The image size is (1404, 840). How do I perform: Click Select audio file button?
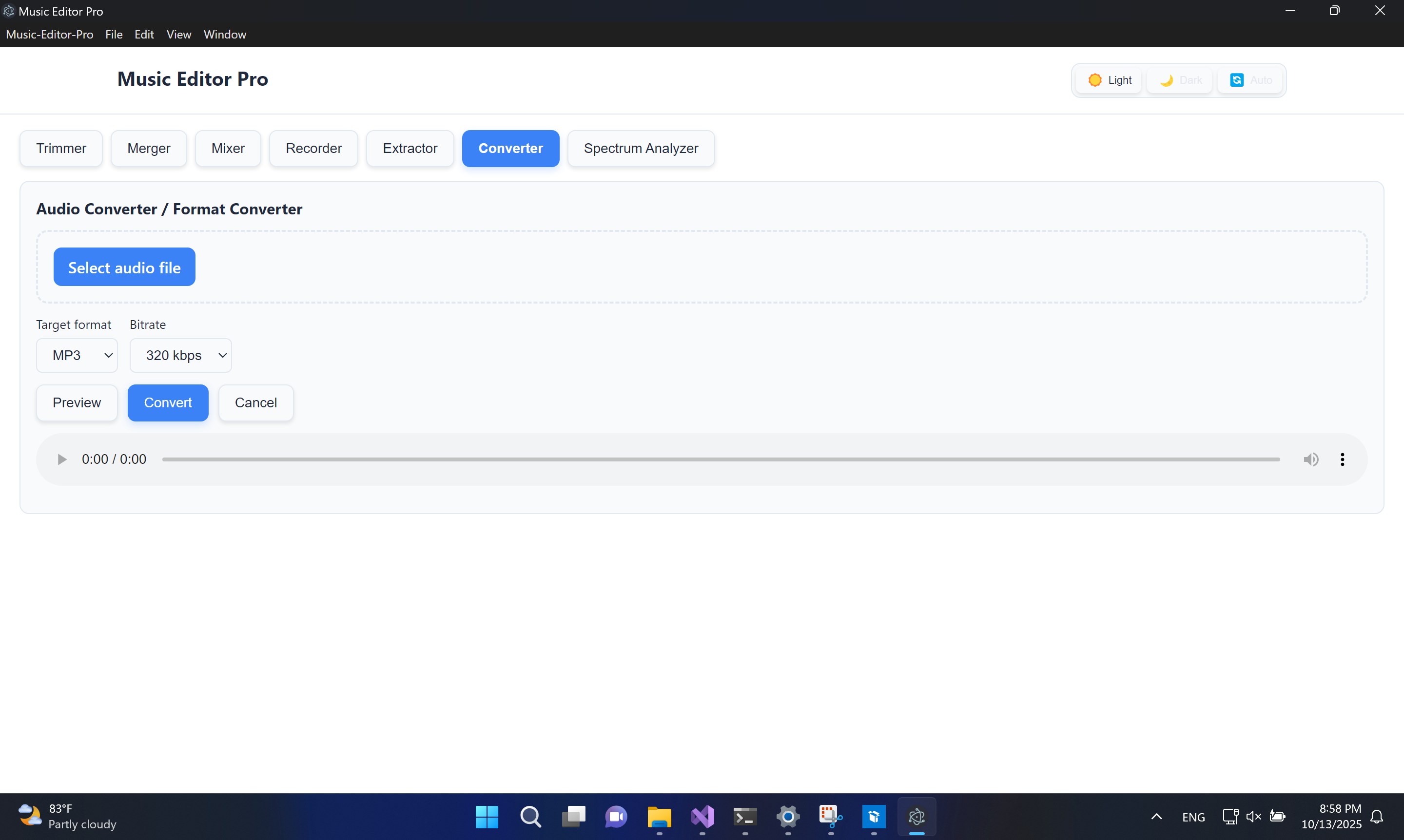125,267
